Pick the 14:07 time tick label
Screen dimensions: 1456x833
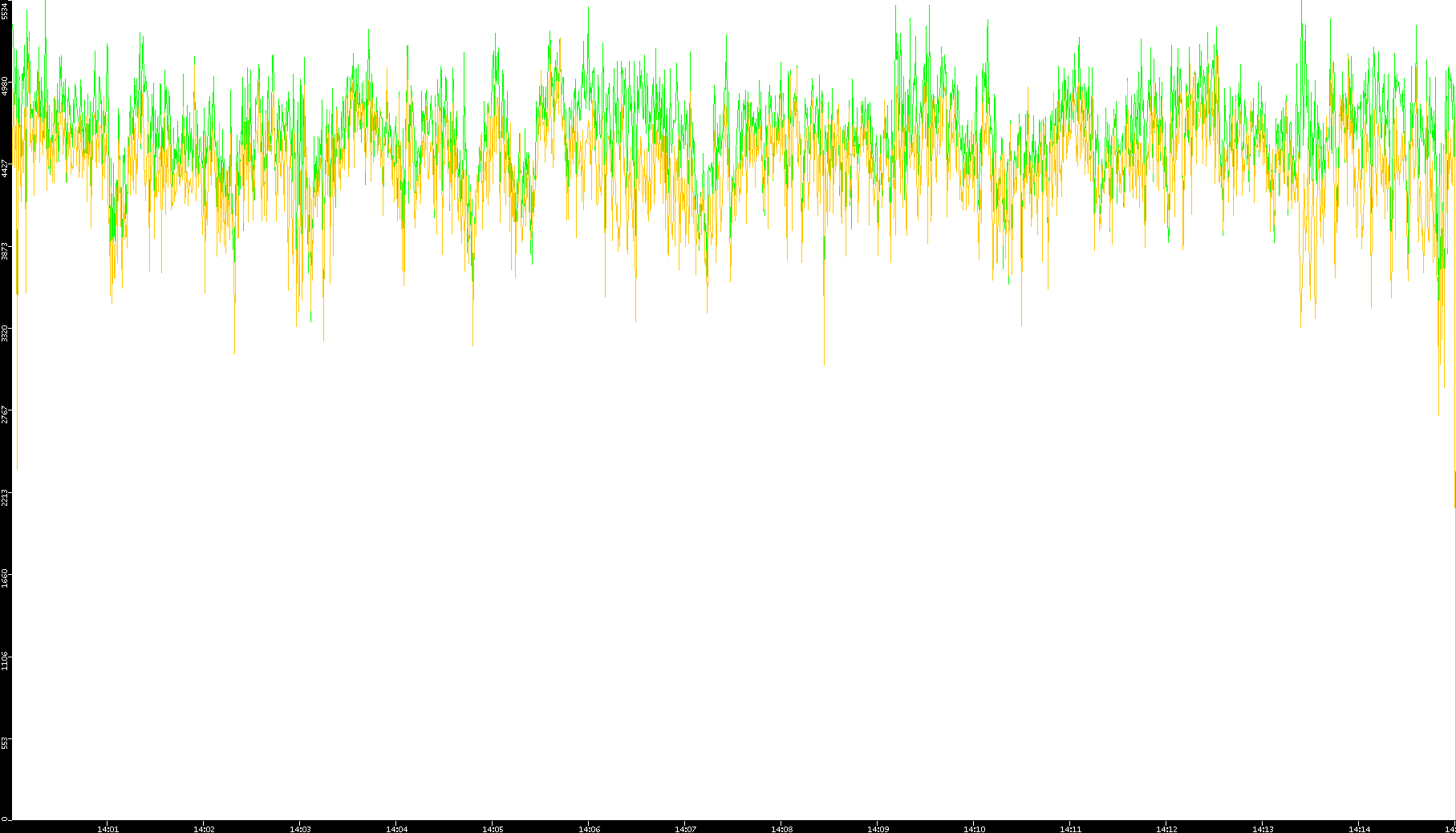[x=685, y=829]
